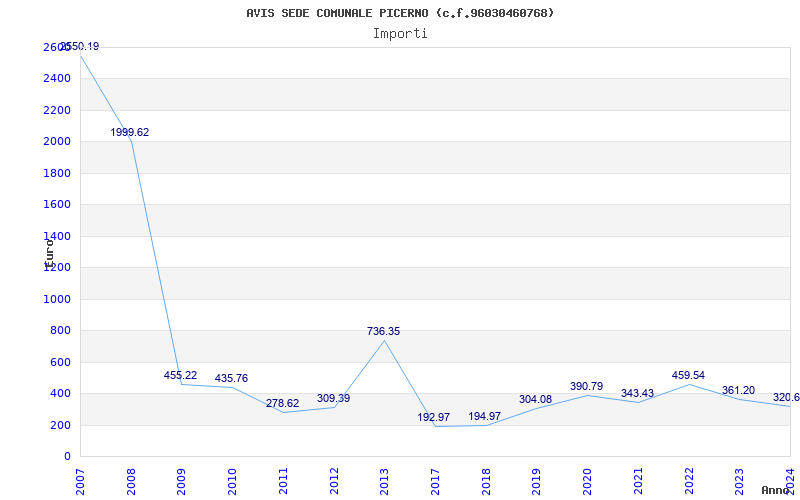Click the 278.62 value label
800x500 pixels.
(282, 404)
